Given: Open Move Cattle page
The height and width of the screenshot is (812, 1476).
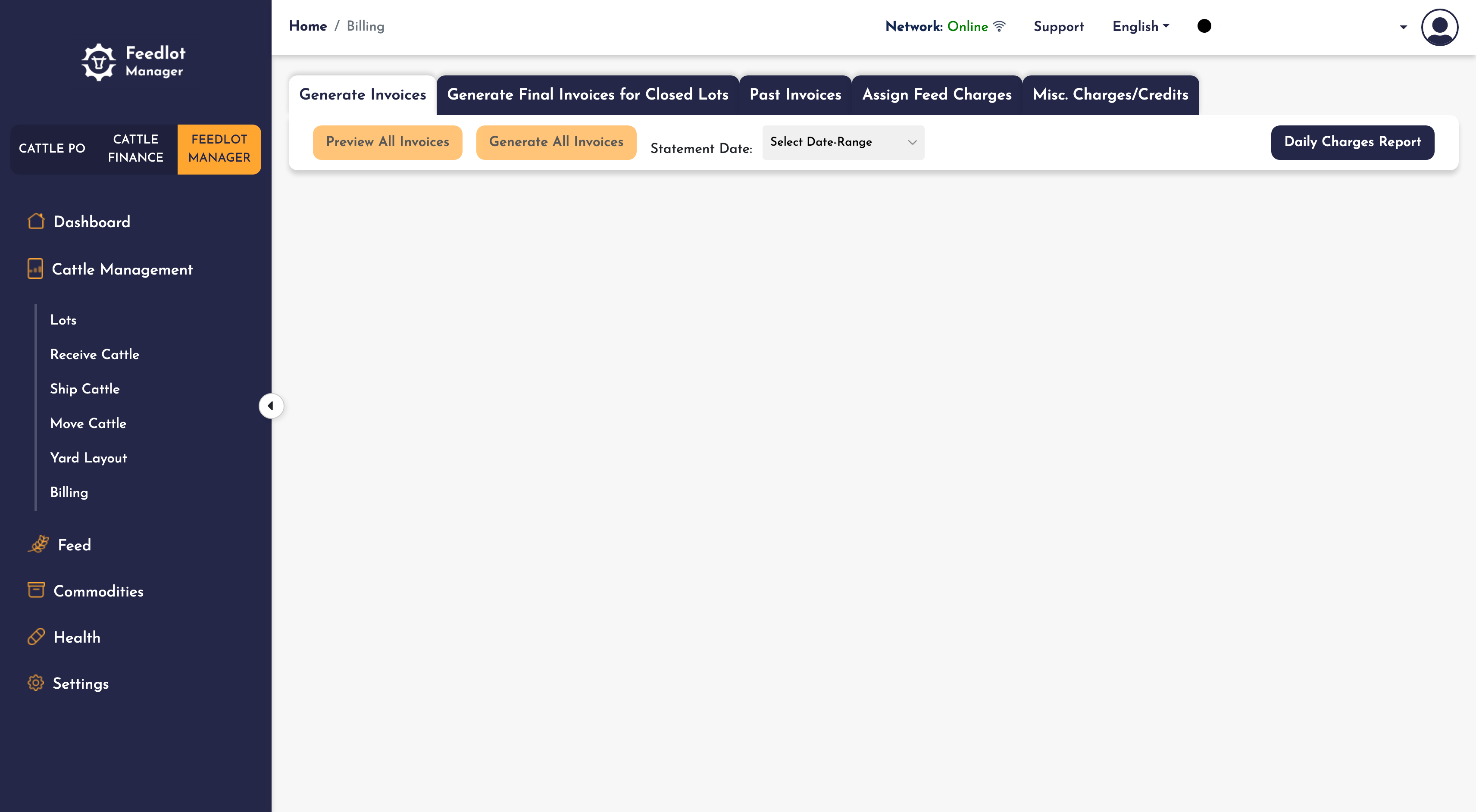Looking at the screenshot, I should coord(88,424).
